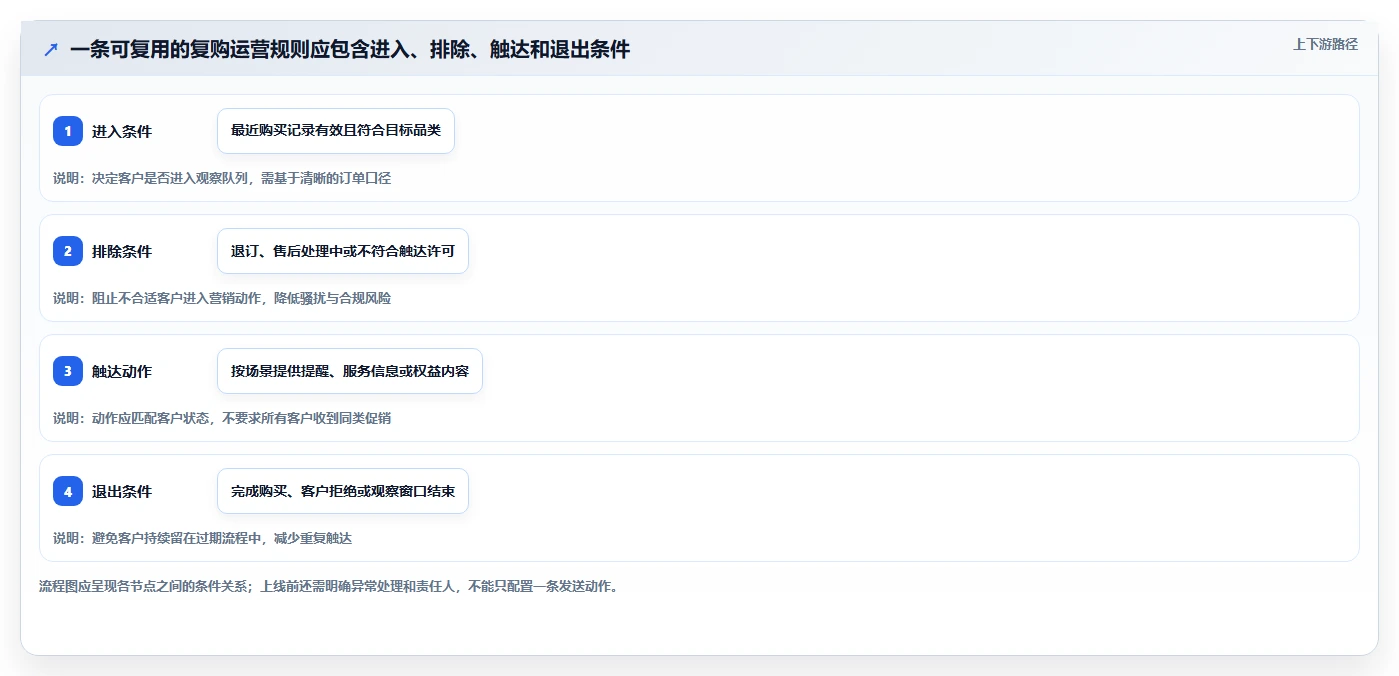Click the footer text starting 流程图应呈现各节点之间的条件关系

[328, 586]
